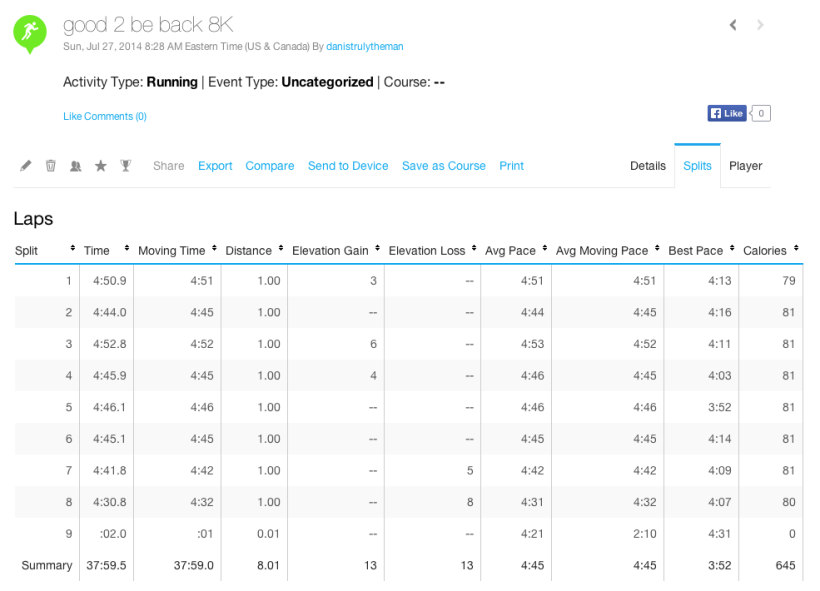Click the trash can delete icon
The width and height of the screenshot is (820, 591).
coord(50,166)
